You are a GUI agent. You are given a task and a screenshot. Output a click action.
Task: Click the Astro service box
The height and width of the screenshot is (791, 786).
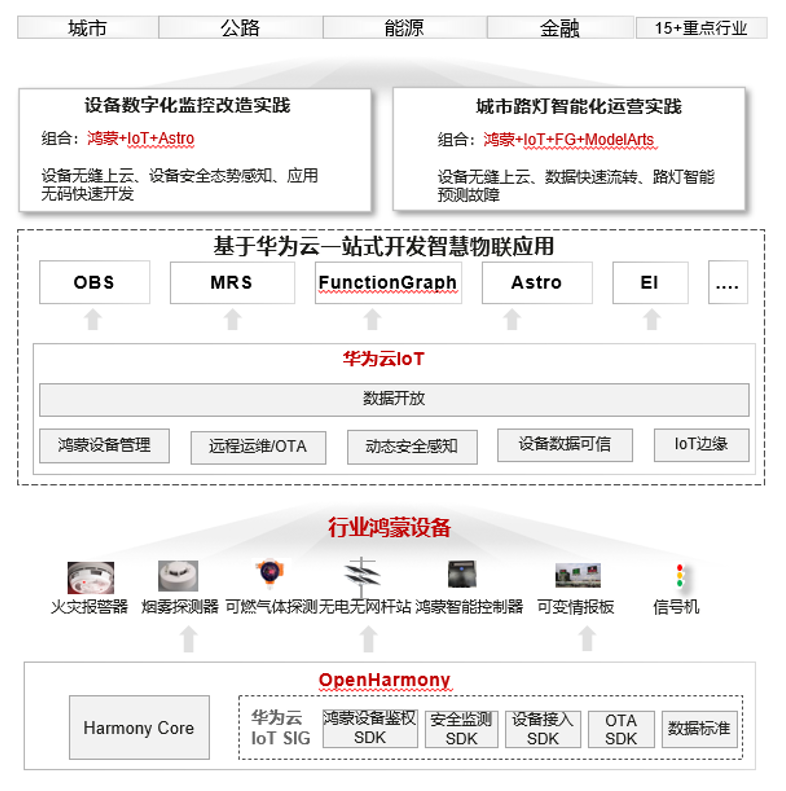(x=537, y=282)
